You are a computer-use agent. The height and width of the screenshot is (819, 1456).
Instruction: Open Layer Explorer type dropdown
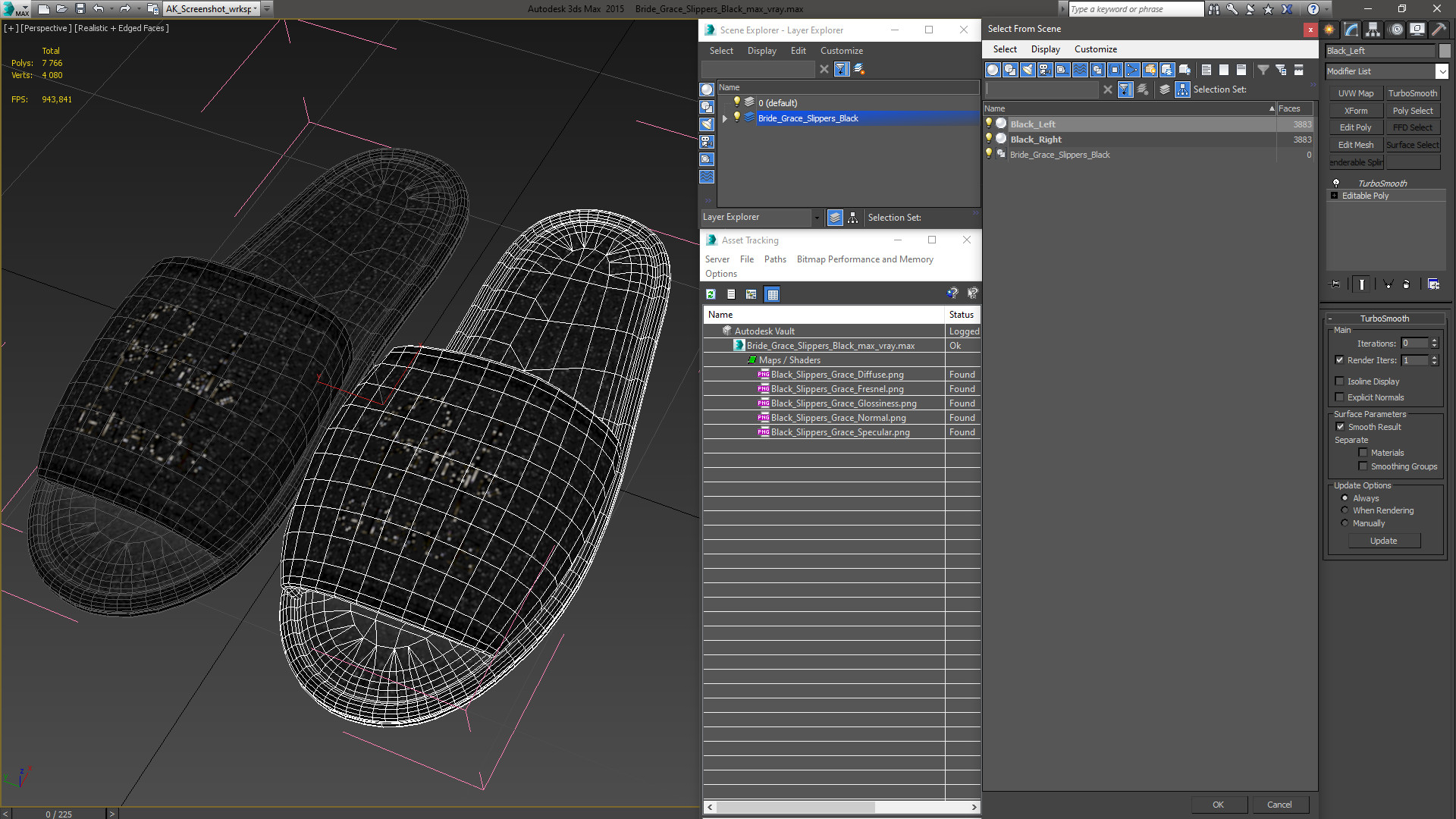tap(817, 218)
